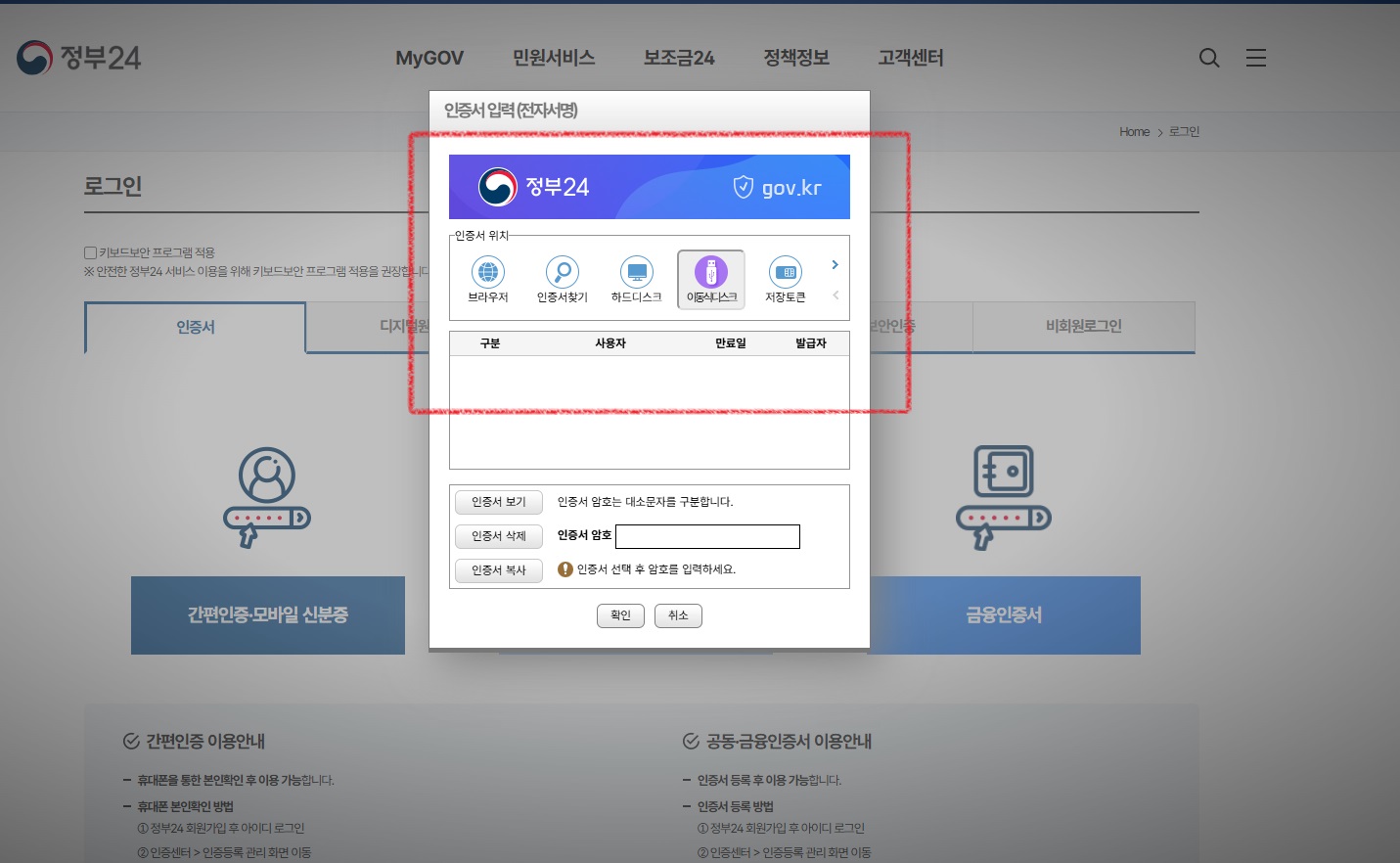The height and width of the screenshot is (863, 1400).
Task: Click the warning icon beside 인증서 선택 message
Action: pos(565,569)
